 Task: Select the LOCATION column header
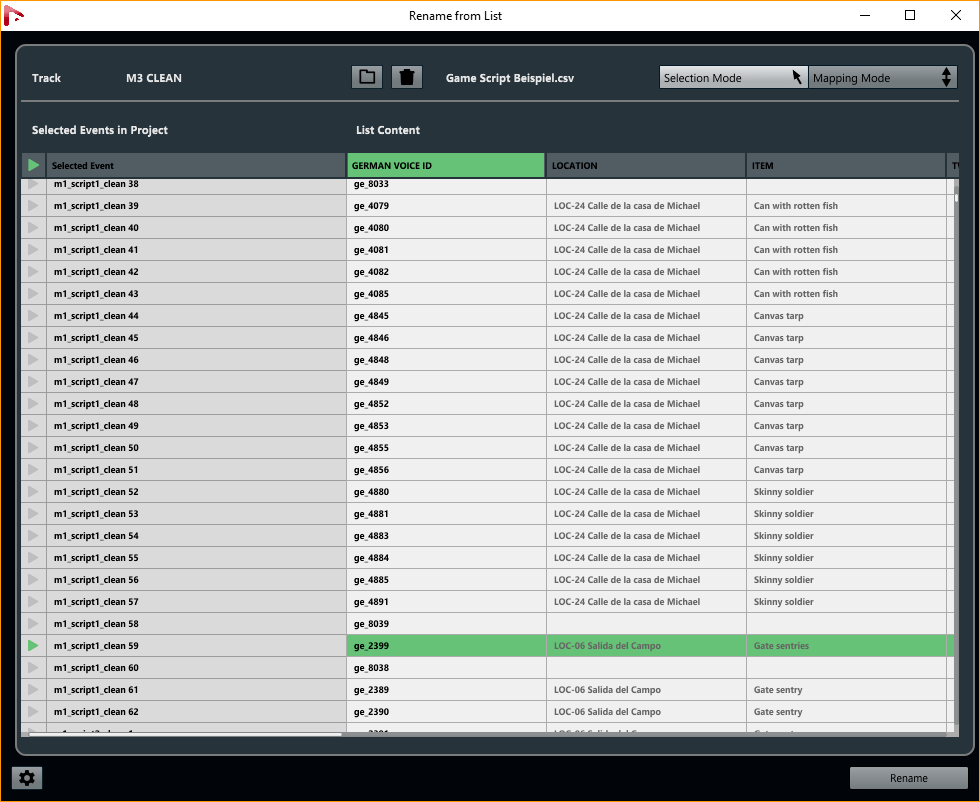pos(646,166)
